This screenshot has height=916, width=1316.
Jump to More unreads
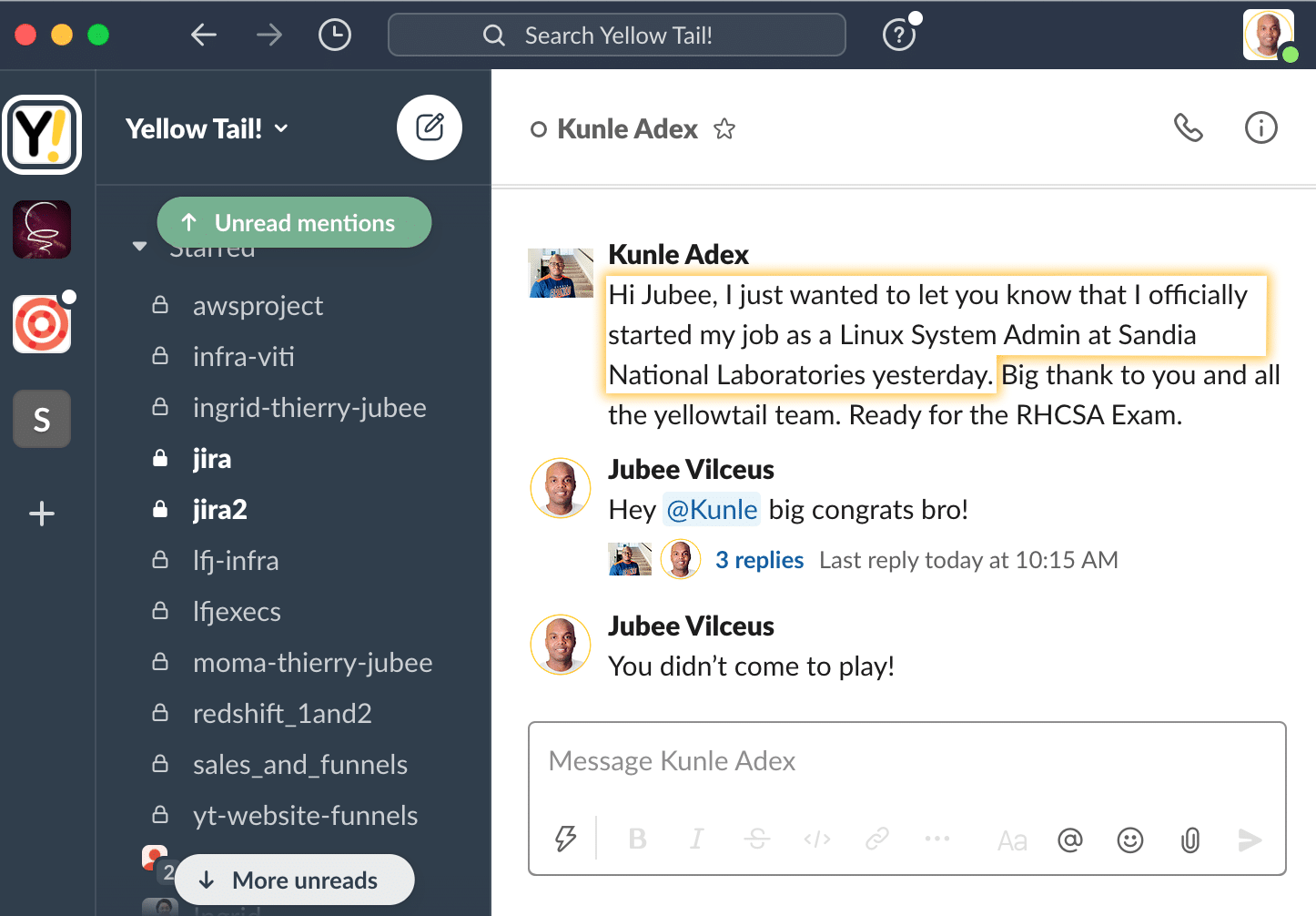point(294,880)
